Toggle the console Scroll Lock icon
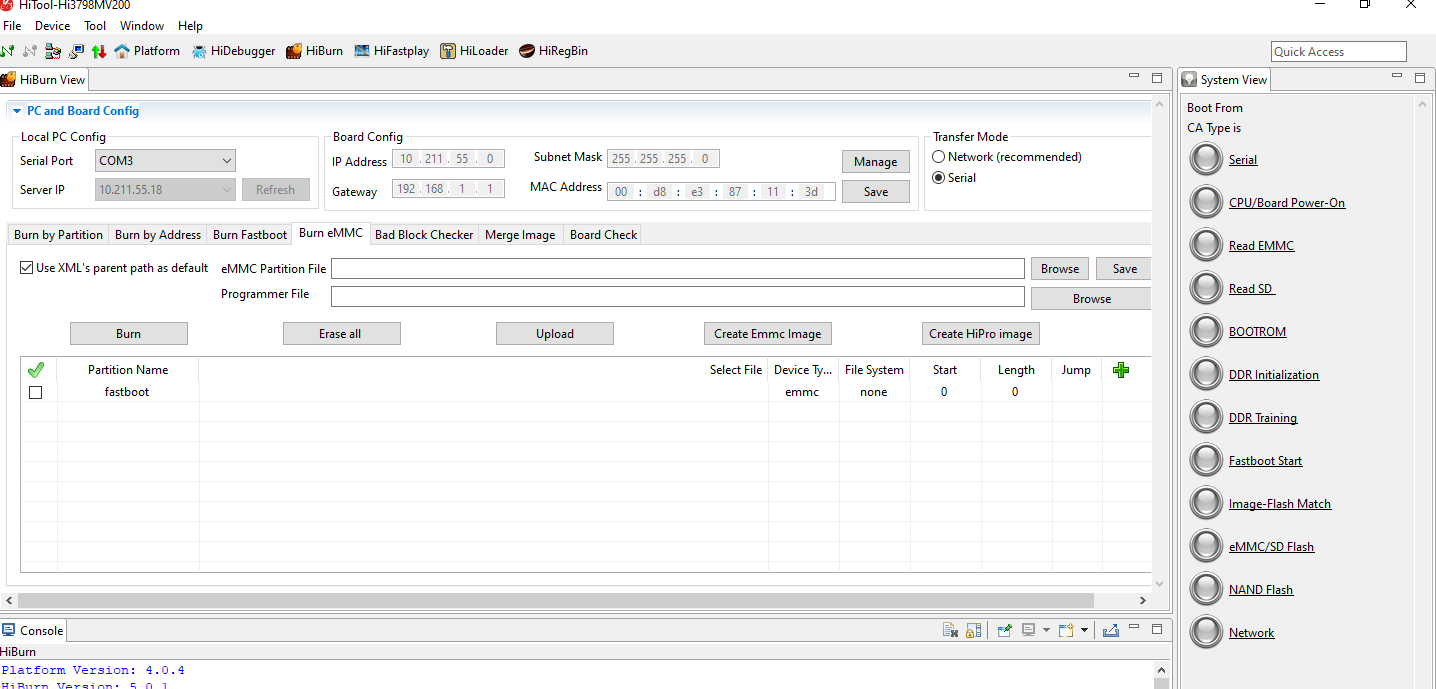This screenshot has width=1436, height=689. tap(973, 630)
